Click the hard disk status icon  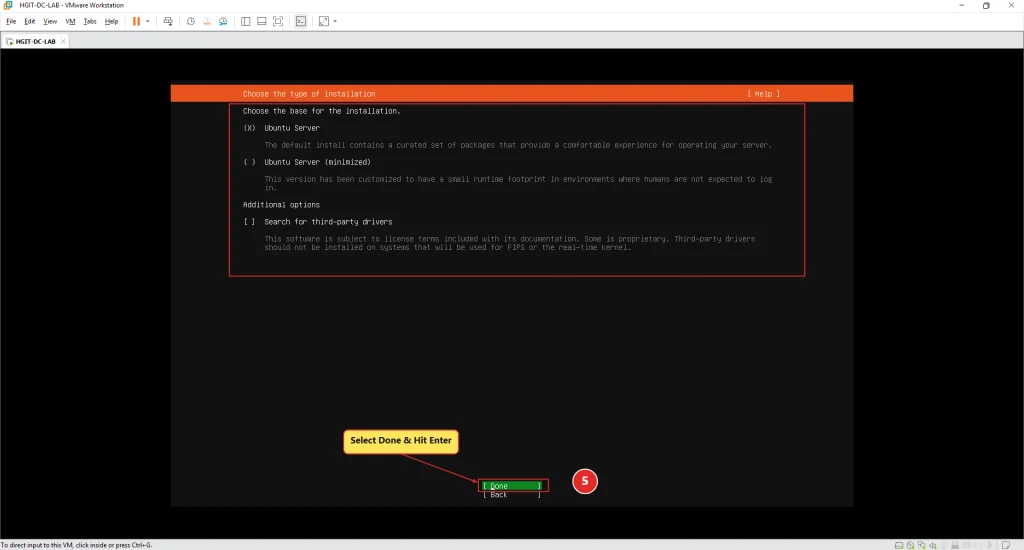click(x=899, y=545)
